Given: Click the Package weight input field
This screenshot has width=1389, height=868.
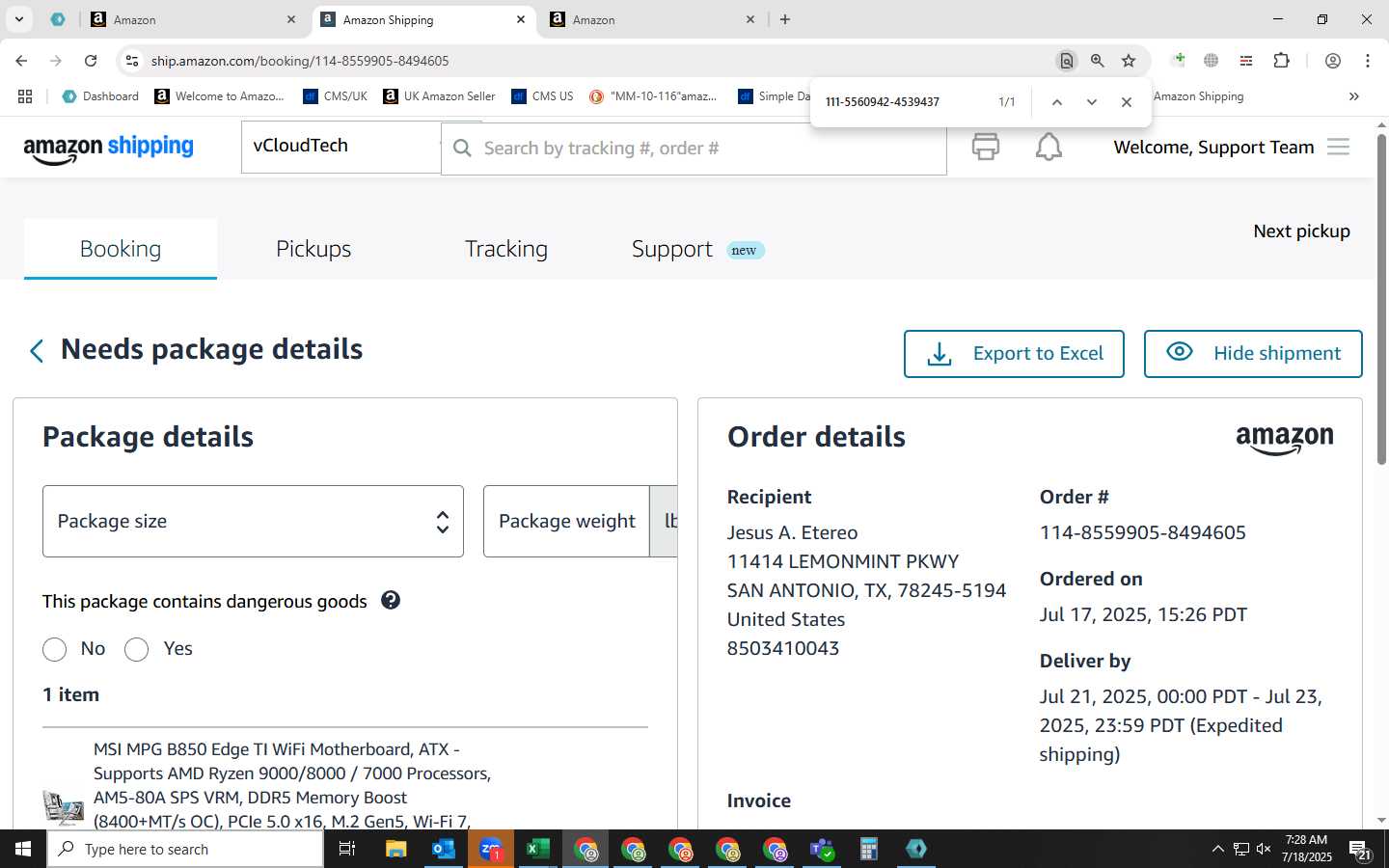Looking at the screenshot, I should pos(566,521).
